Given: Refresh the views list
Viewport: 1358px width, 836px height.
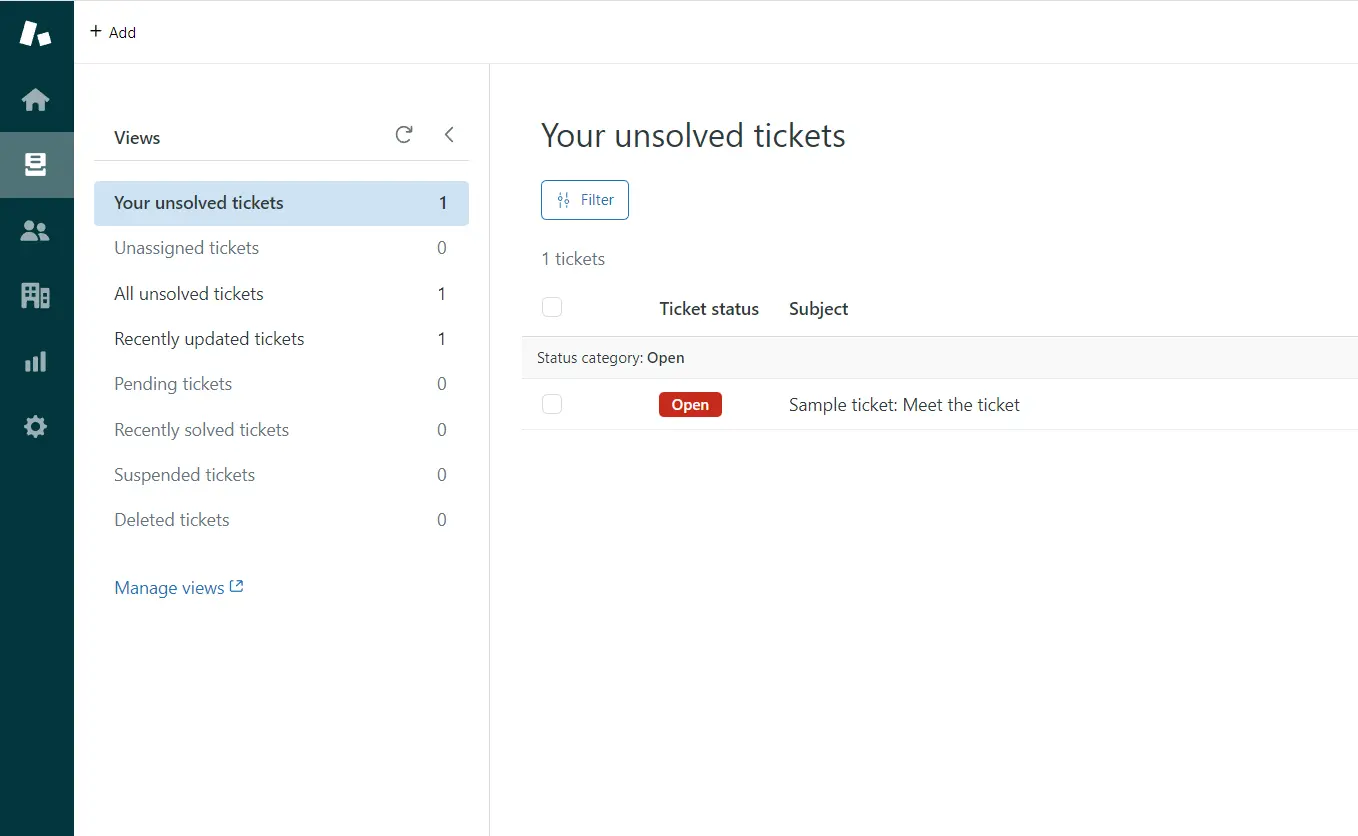Looking at the screenshot, I should coord(404,135).
